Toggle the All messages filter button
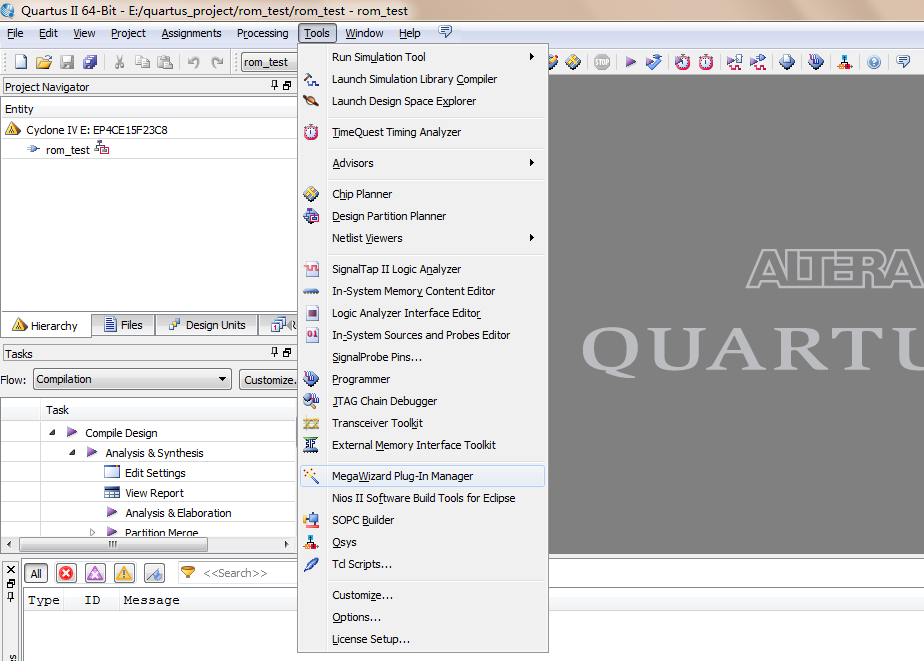924x661 pixels. tap(36, 573)
